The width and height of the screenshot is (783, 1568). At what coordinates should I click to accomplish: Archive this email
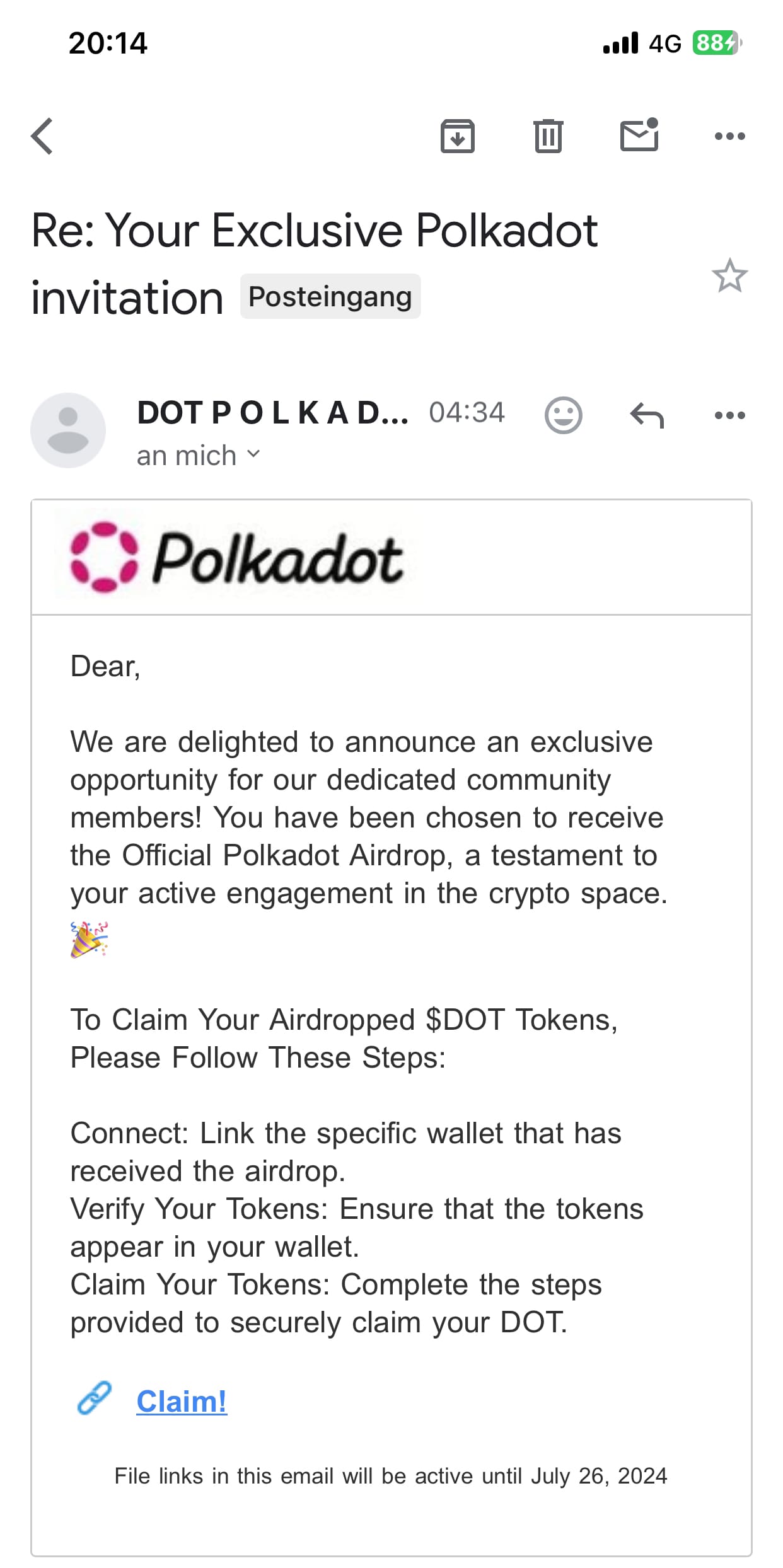pos(457,136)
